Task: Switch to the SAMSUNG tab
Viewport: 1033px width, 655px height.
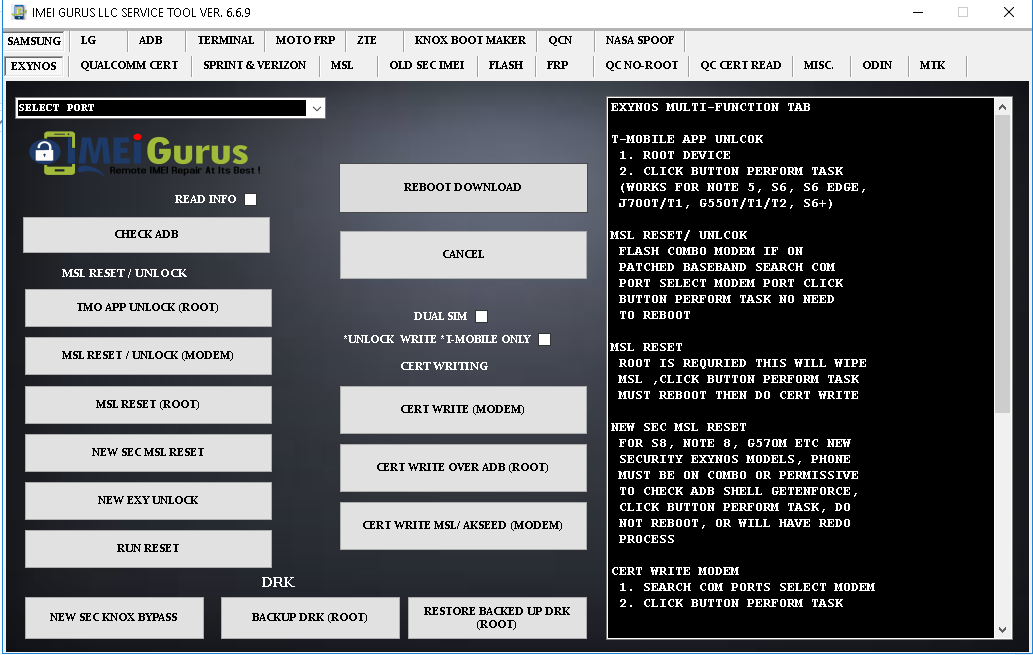Action: coord(34,41)
